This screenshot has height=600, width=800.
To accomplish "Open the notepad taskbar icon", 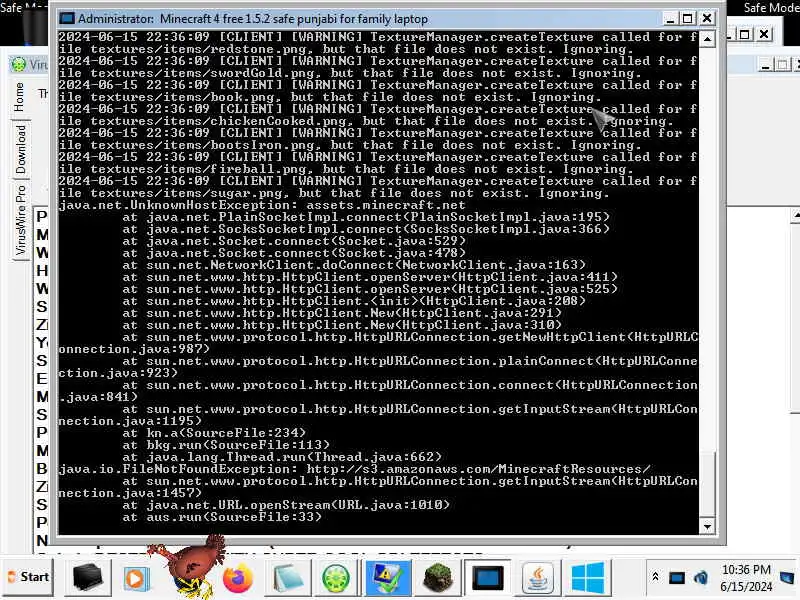I will 288,579.
